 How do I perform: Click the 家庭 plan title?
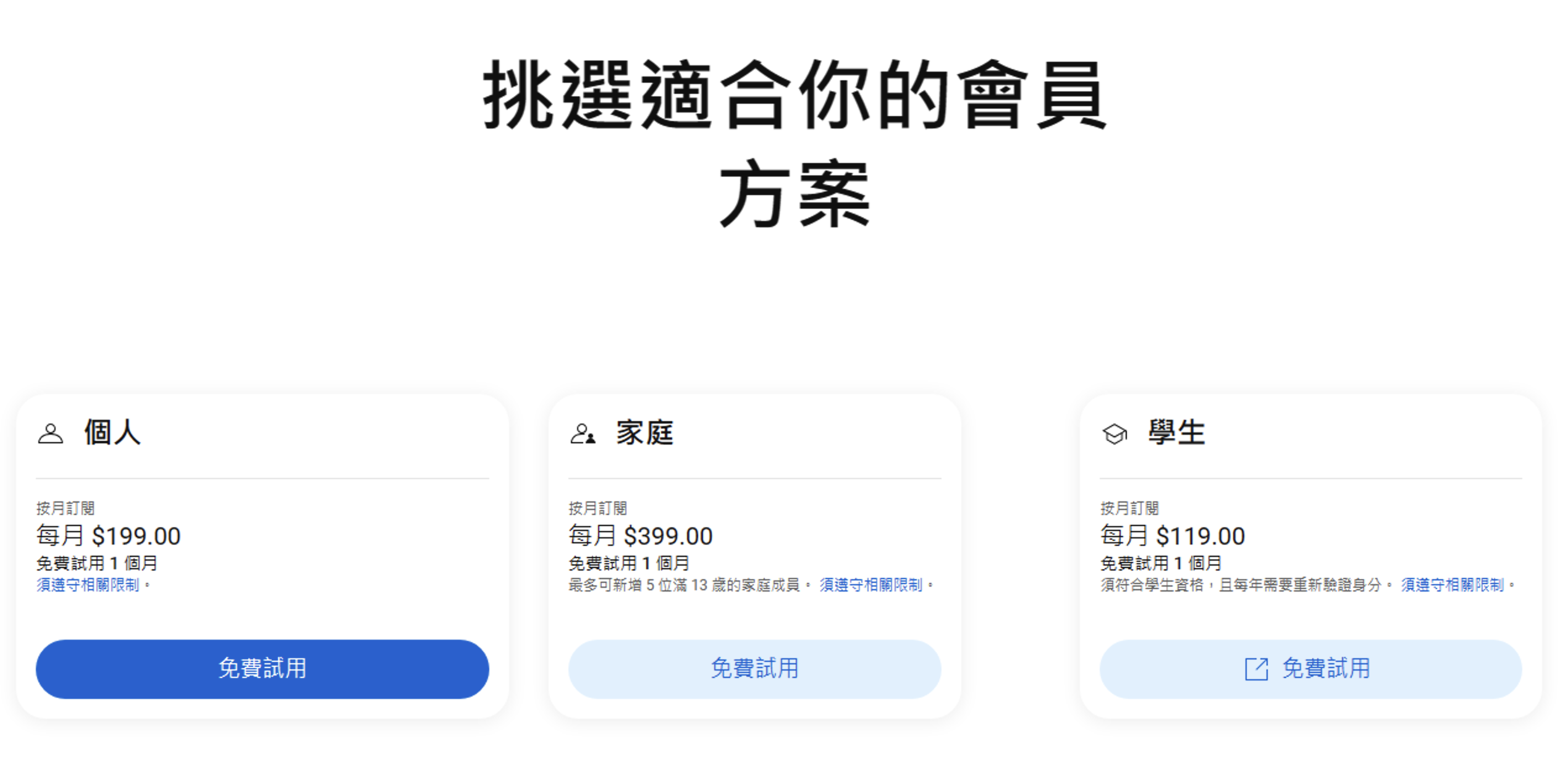(644, 432)
